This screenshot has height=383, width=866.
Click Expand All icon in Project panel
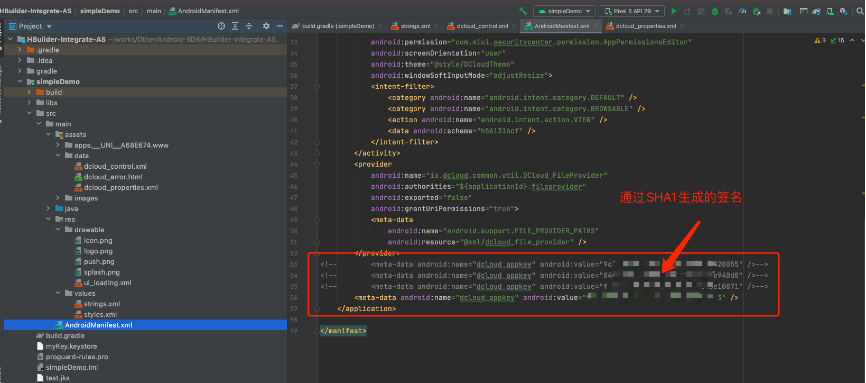tap(235, 26)
